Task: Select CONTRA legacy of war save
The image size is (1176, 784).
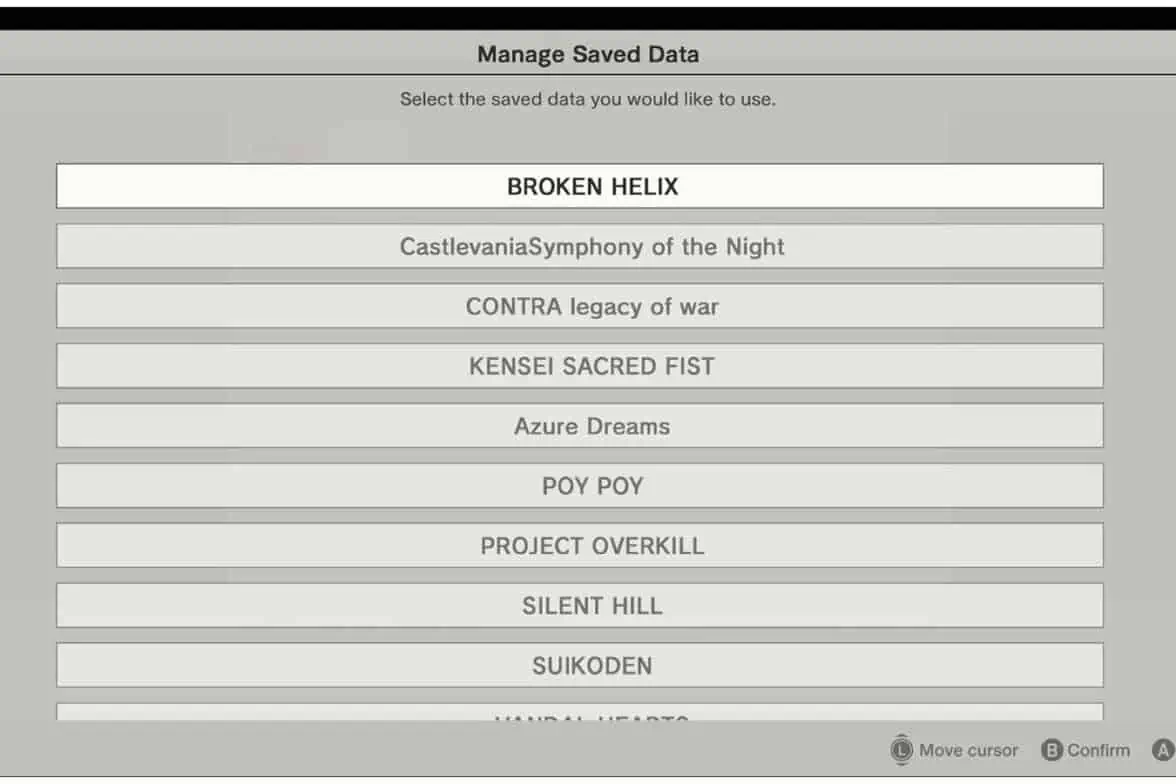Action: pyautogui.click(x=580, y=306)
